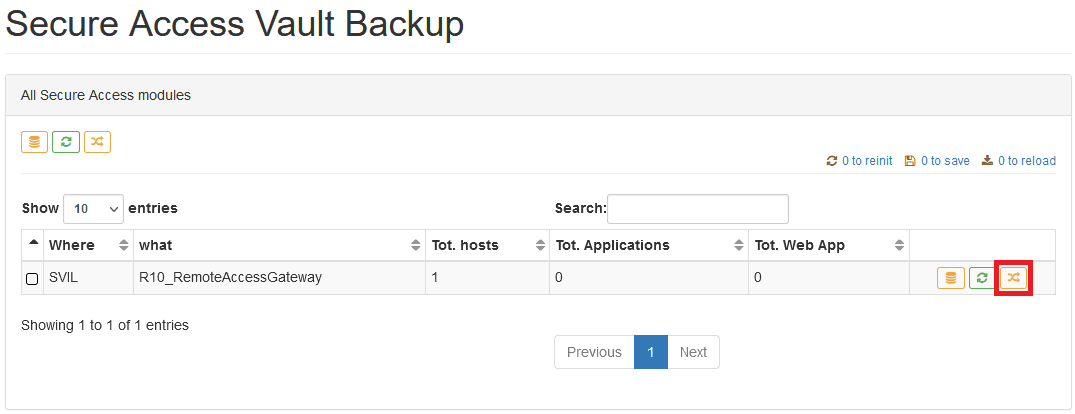This screenshot has width=1075, height=414.
Task: Go to the Previous page
Action: pyautogui.click(x=594, y=352)
